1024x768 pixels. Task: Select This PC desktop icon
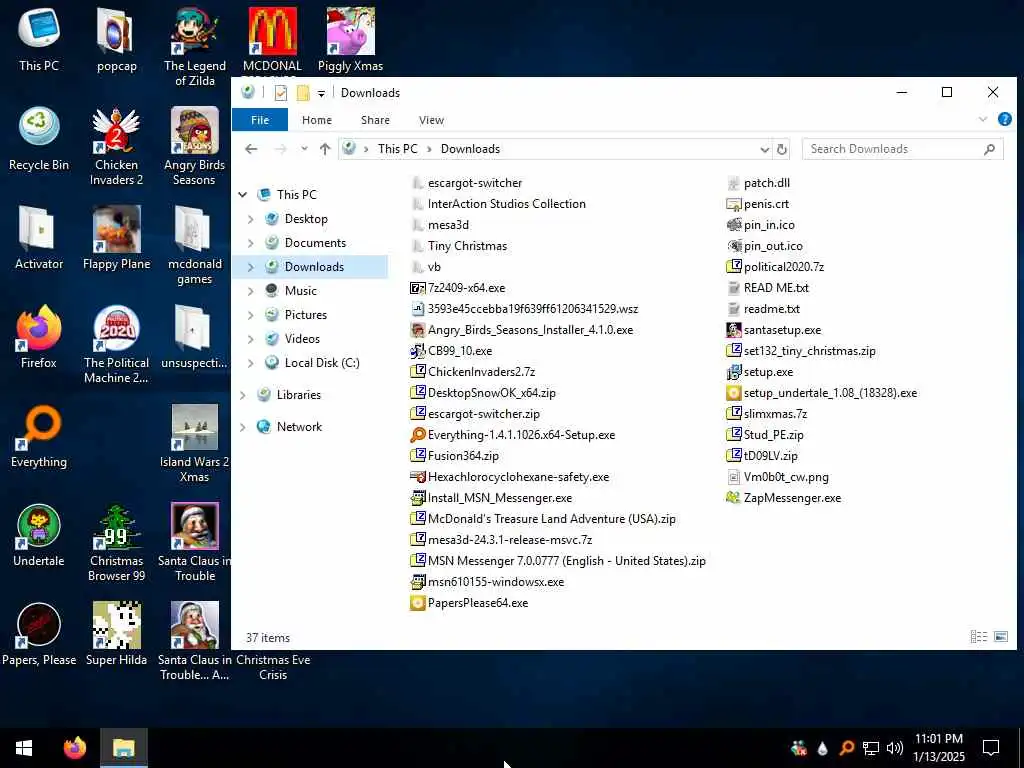[x=39, y=39]
